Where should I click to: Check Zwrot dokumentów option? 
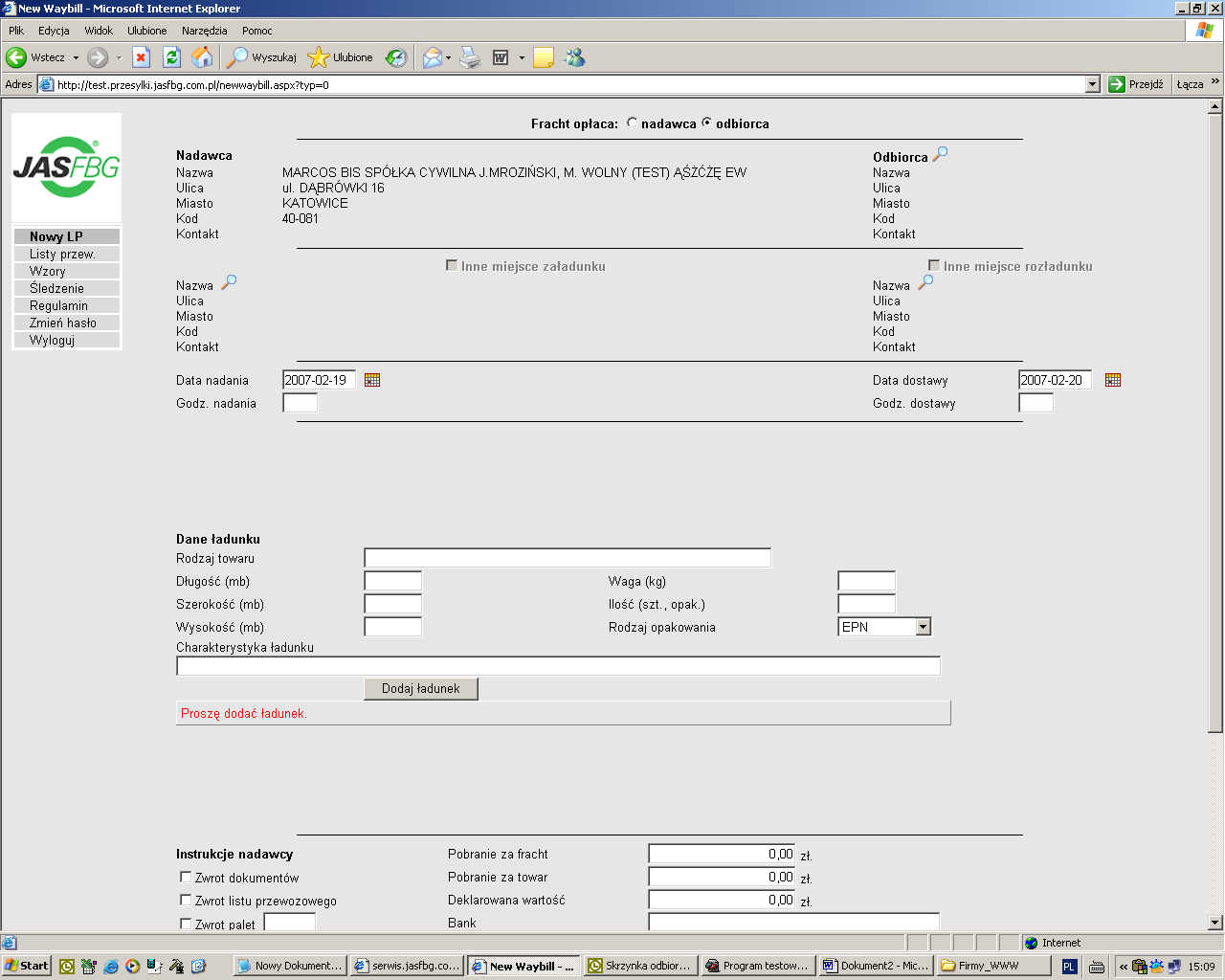click(186, 877)
